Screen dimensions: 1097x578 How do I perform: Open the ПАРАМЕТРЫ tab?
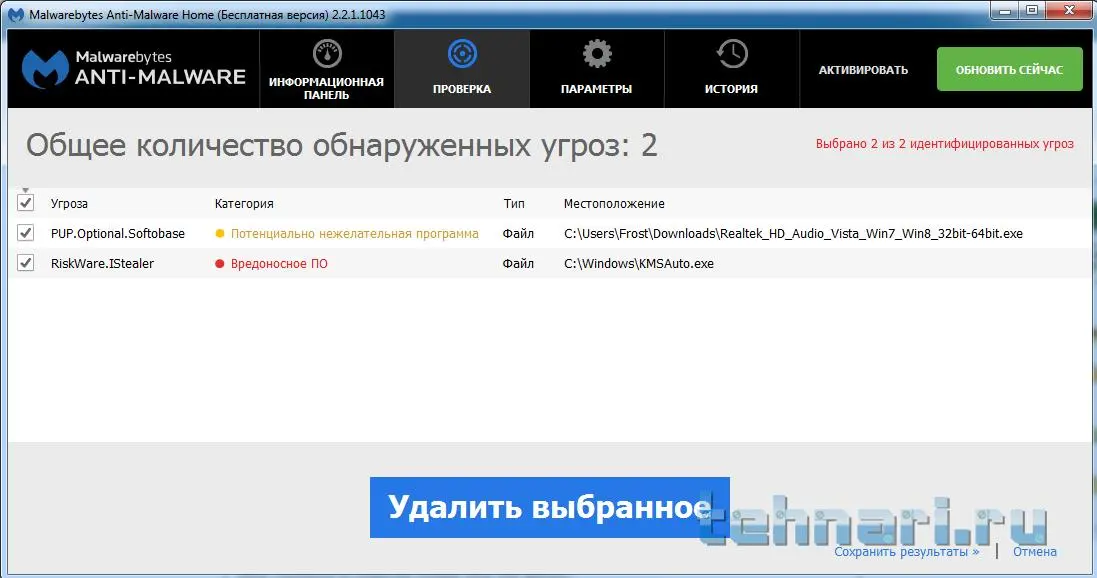click(x=597, y=69)
